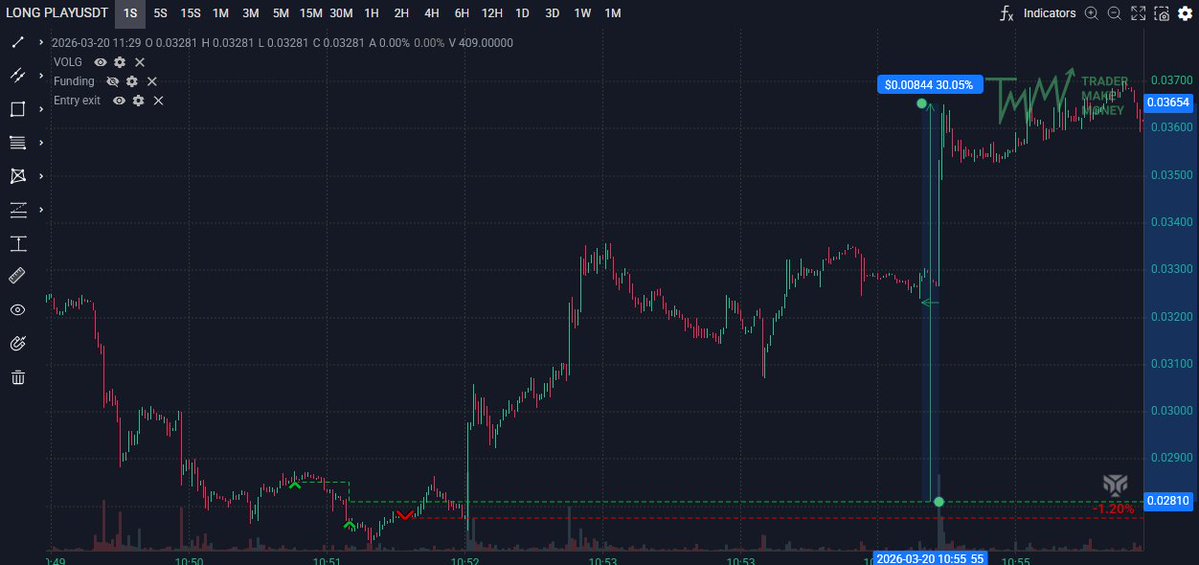The height and width of the screenshot is (565, 1199).
Task: Zoom out of the chart
Action: pyautogui.click(x=1114, y=13)
